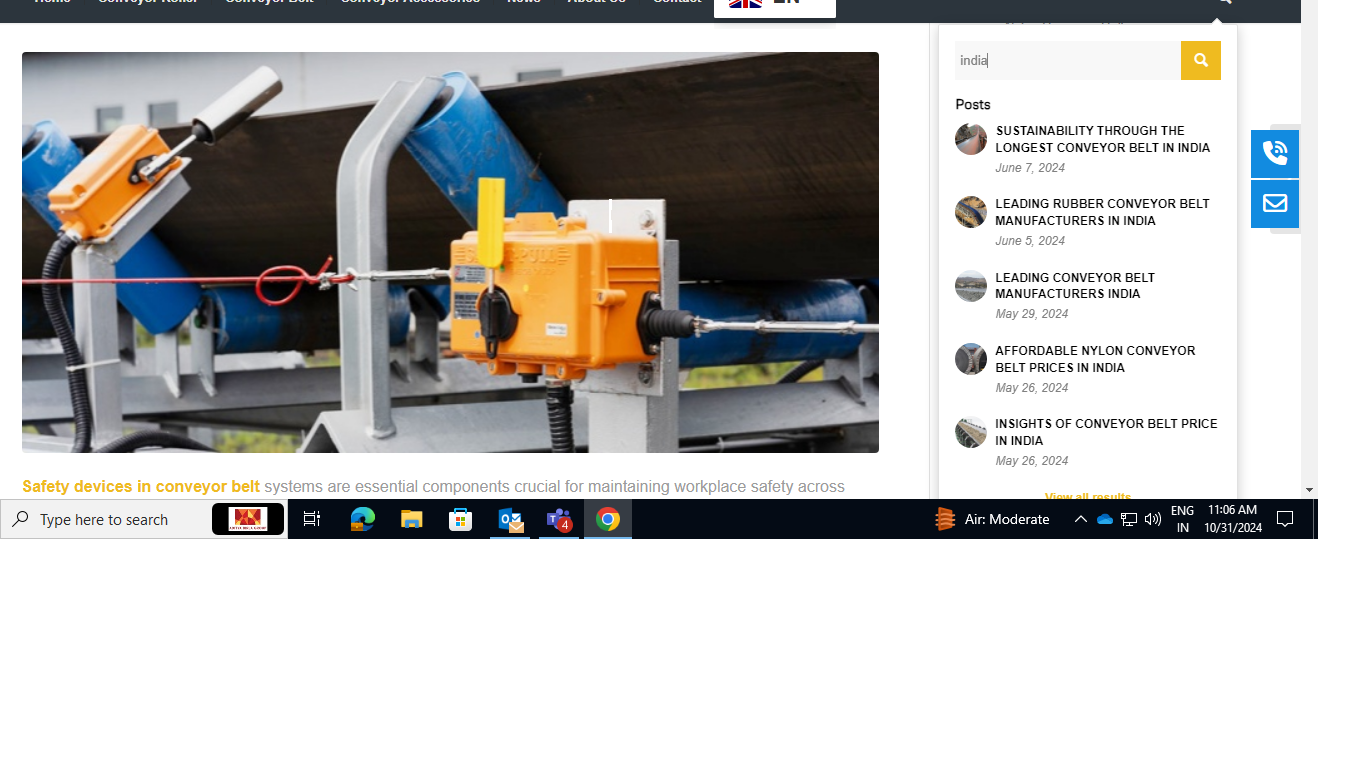
Task: Click the 'June 5, 2024' post date
Action: point(1030,241)
